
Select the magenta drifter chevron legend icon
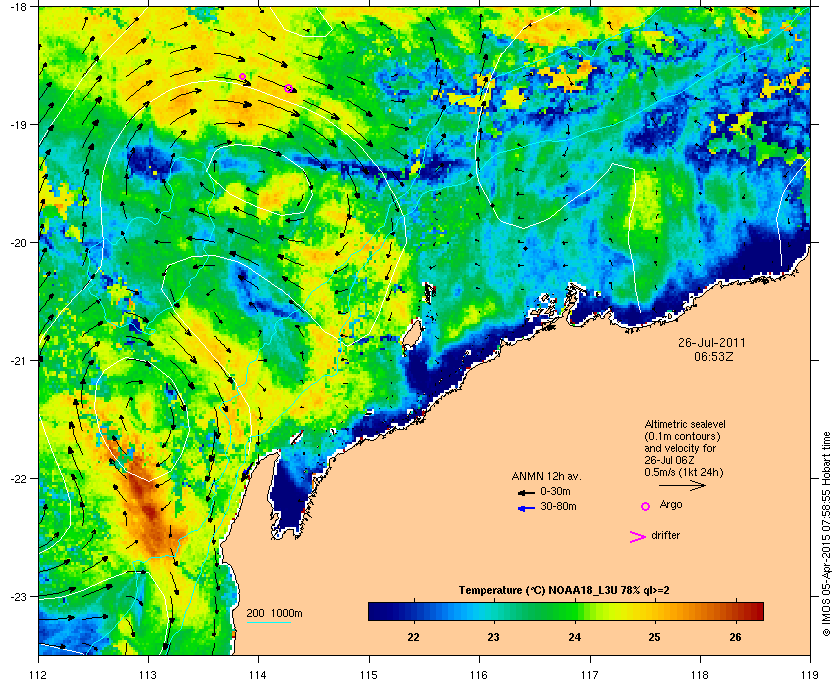pos(638,537)
